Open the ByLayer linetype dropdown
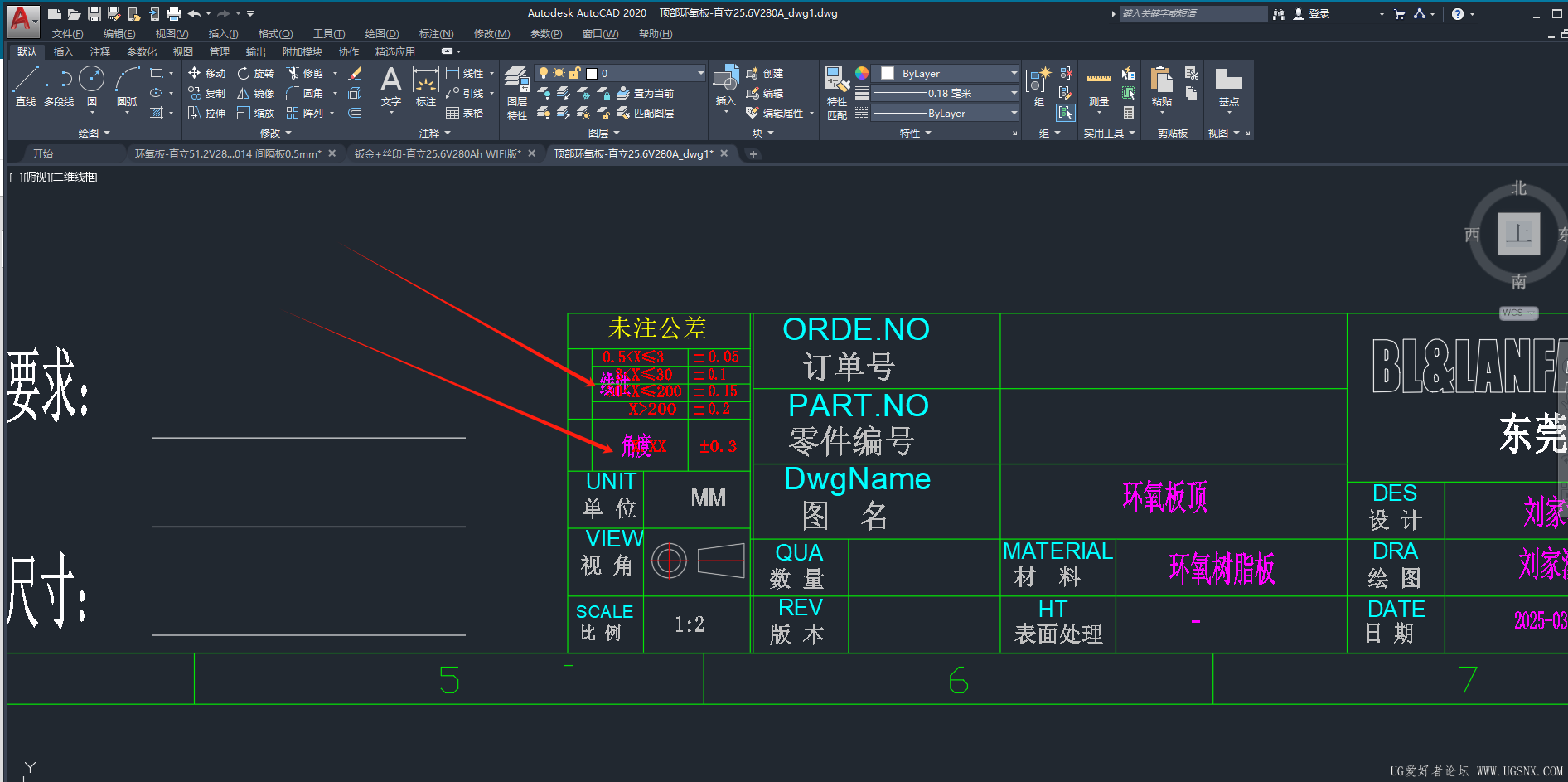This screenshot has height=782, width=1568. pyautogui.click(x=1013, y=113)
